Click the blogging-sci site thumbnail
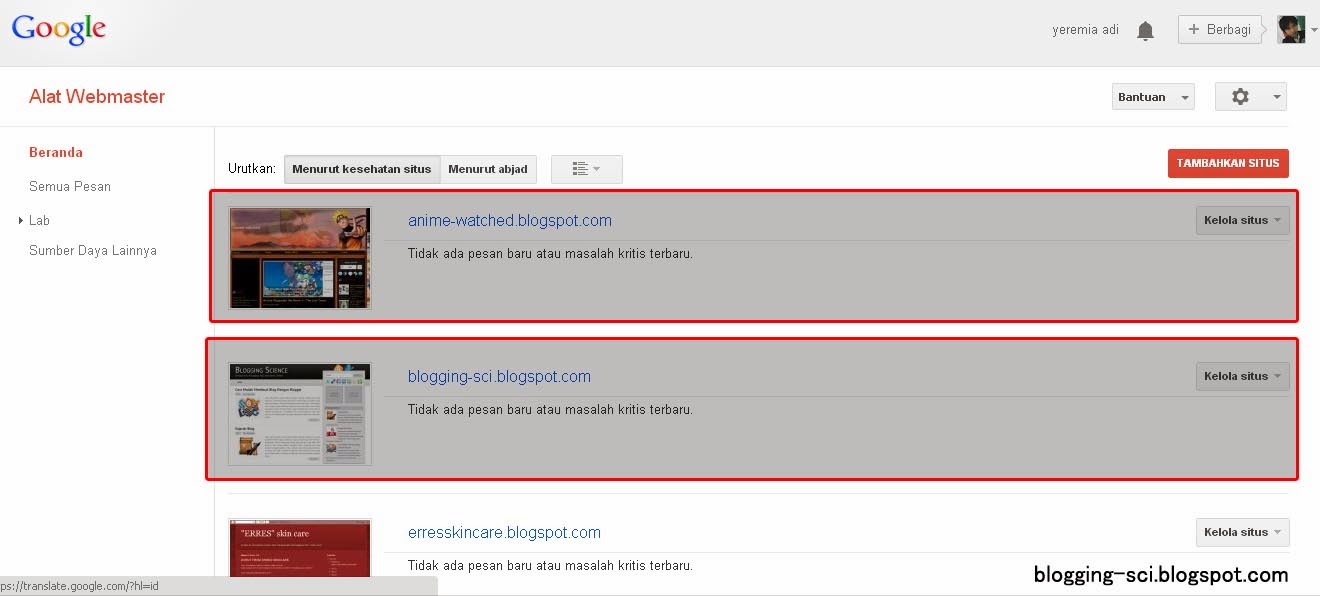 pyautogui.click(x=300, y=414)
